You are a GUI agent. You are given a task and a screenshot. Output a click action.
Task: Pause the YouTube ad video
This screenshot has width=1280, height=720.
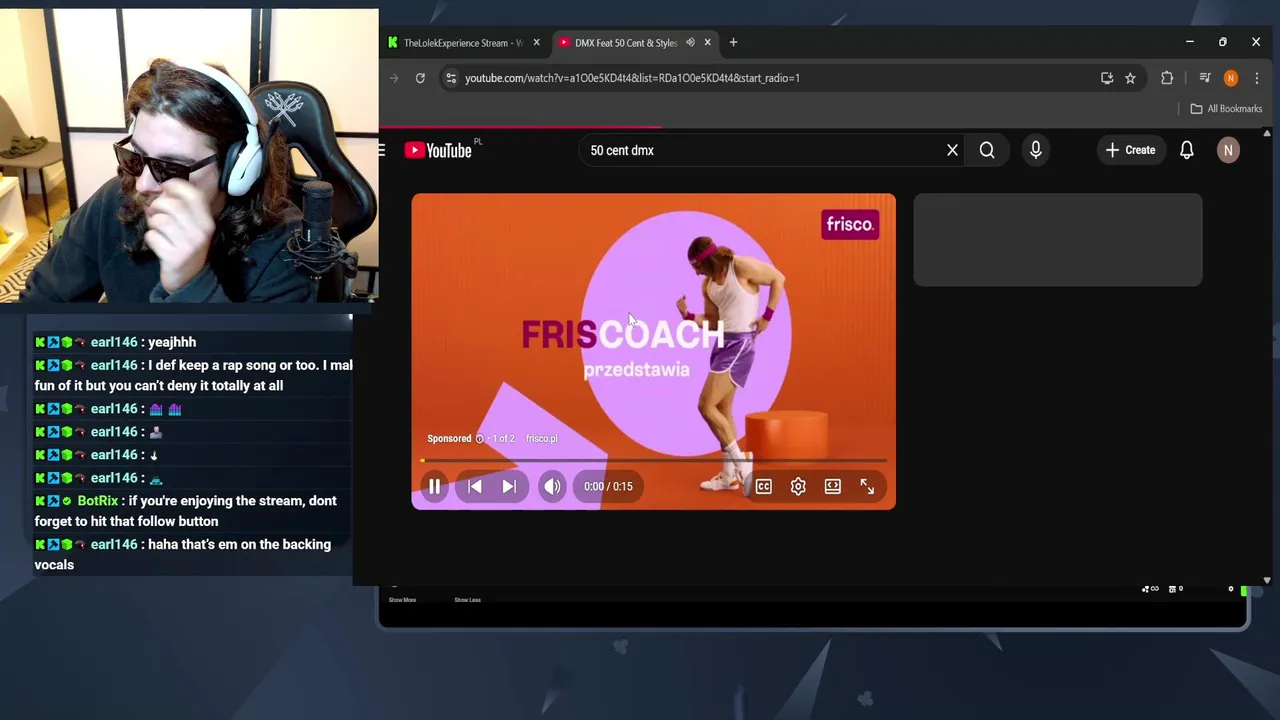tap(434, 486)
